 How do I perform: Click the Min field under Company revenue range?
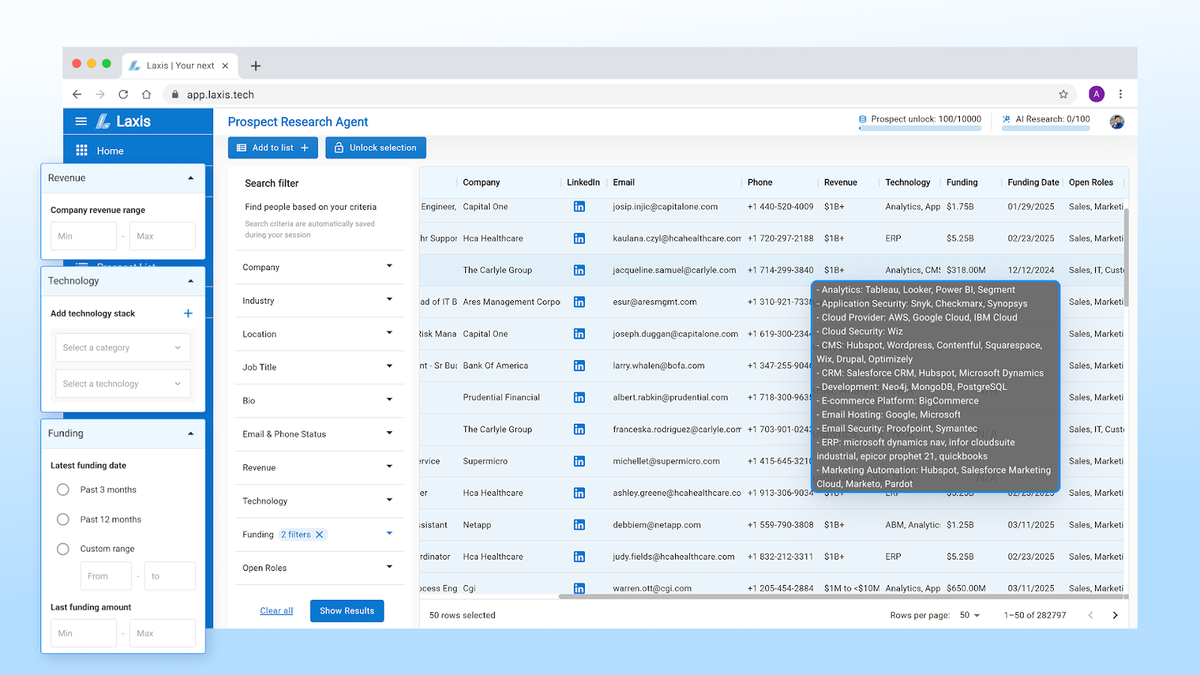83,236
